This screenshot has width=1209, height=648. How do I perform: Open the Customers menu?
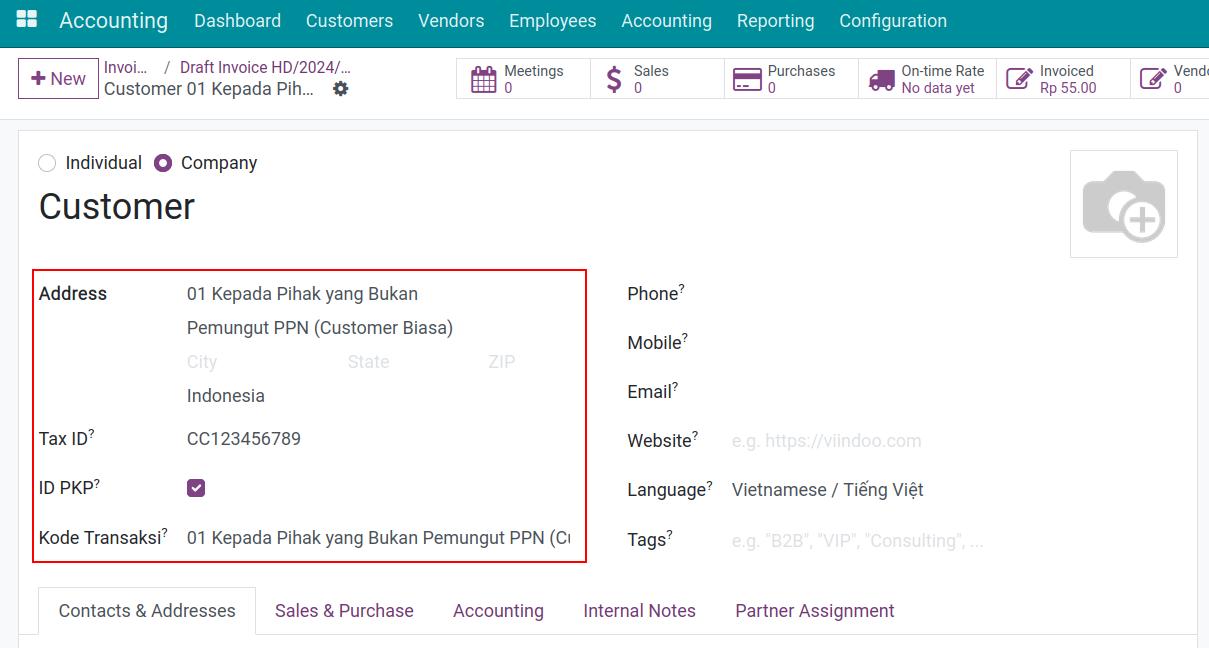pyautogui.click(x=349, y=21)
